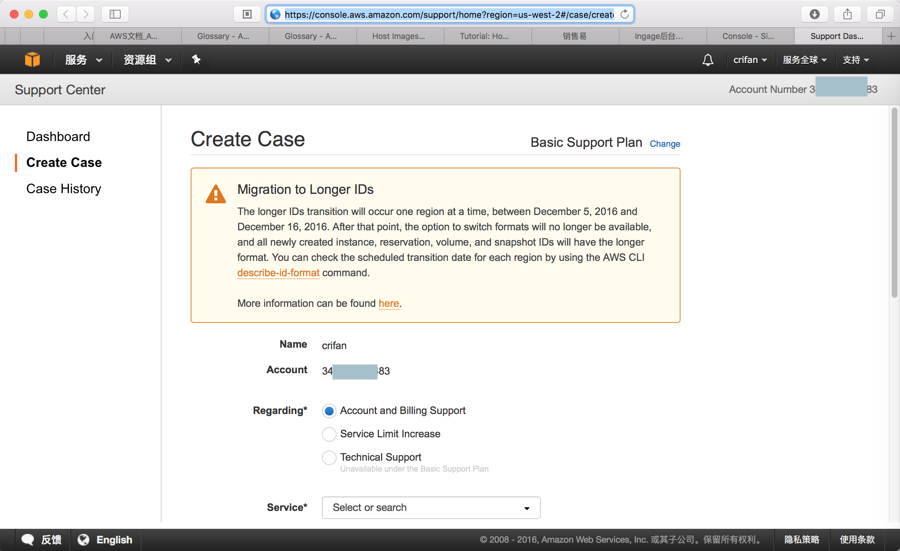900x551 pixels.
Task: Open the 服务全球 region dropdown
Action: [x=805, y=60]
